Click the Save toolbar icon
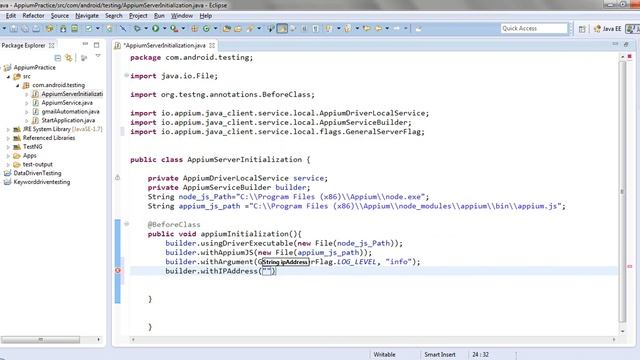Image resolution: width=640 pixels, height=360 pixels. (x=14, y=29)
